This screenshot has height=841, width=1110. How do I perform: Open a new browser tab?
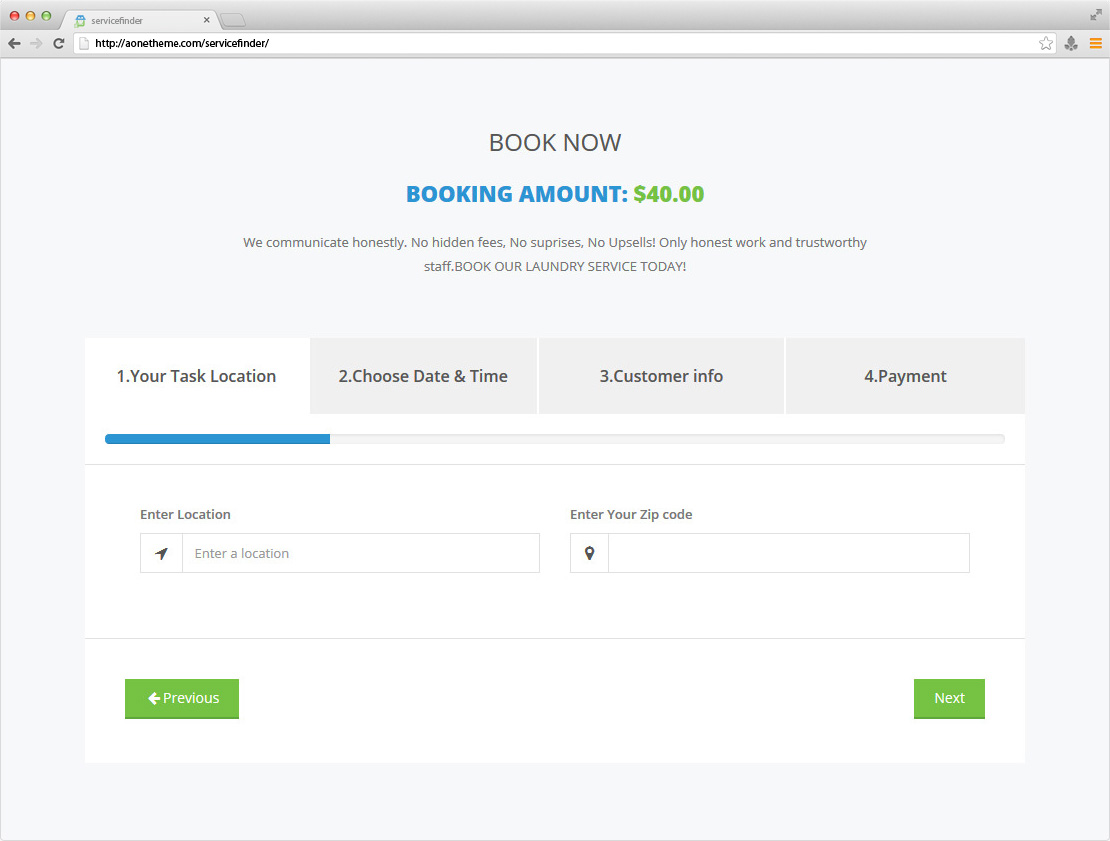pyautogui.click(x=233, y=20)
